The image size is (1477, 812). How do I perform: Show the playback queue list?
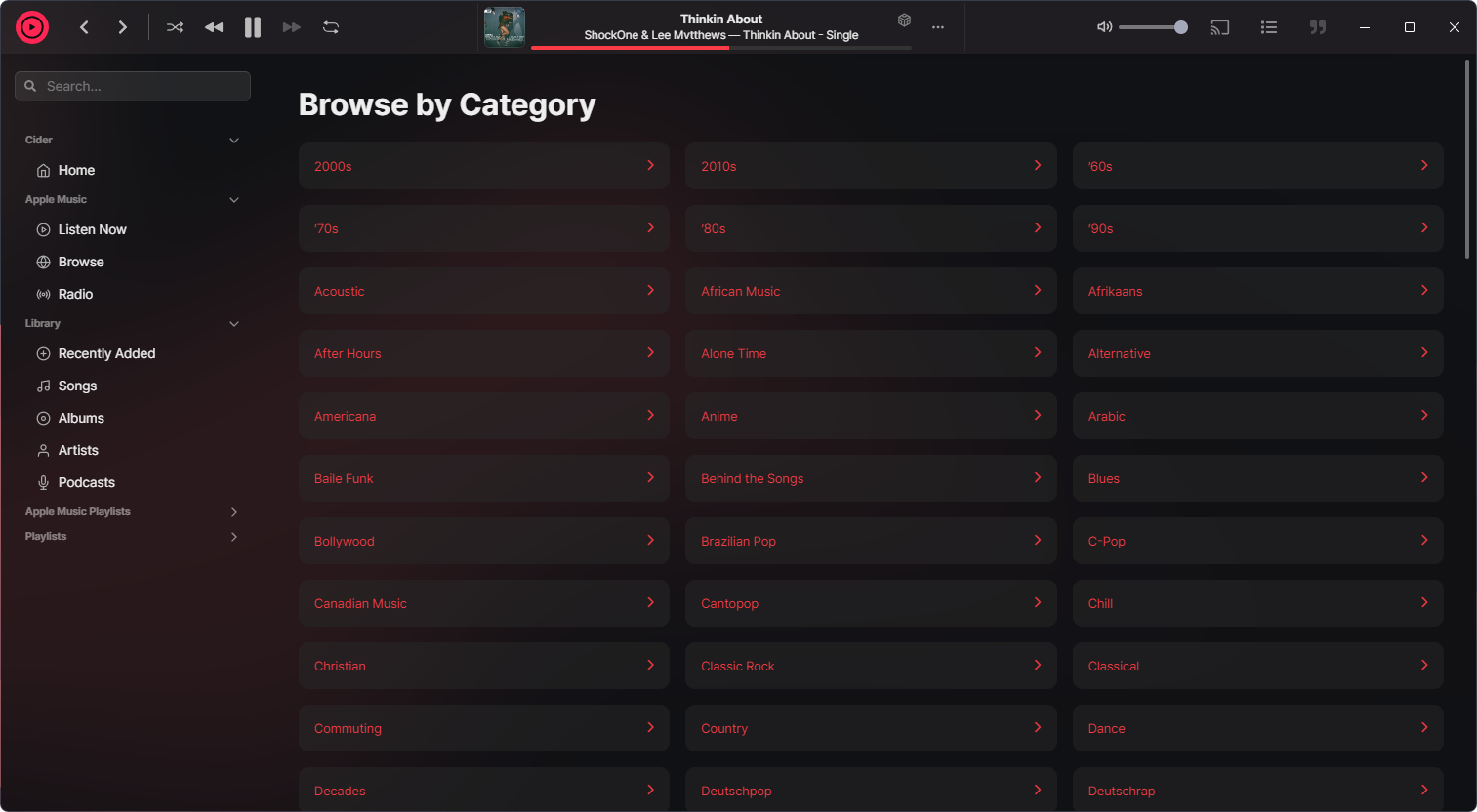pyautogui.click(x=1269, y=27)
